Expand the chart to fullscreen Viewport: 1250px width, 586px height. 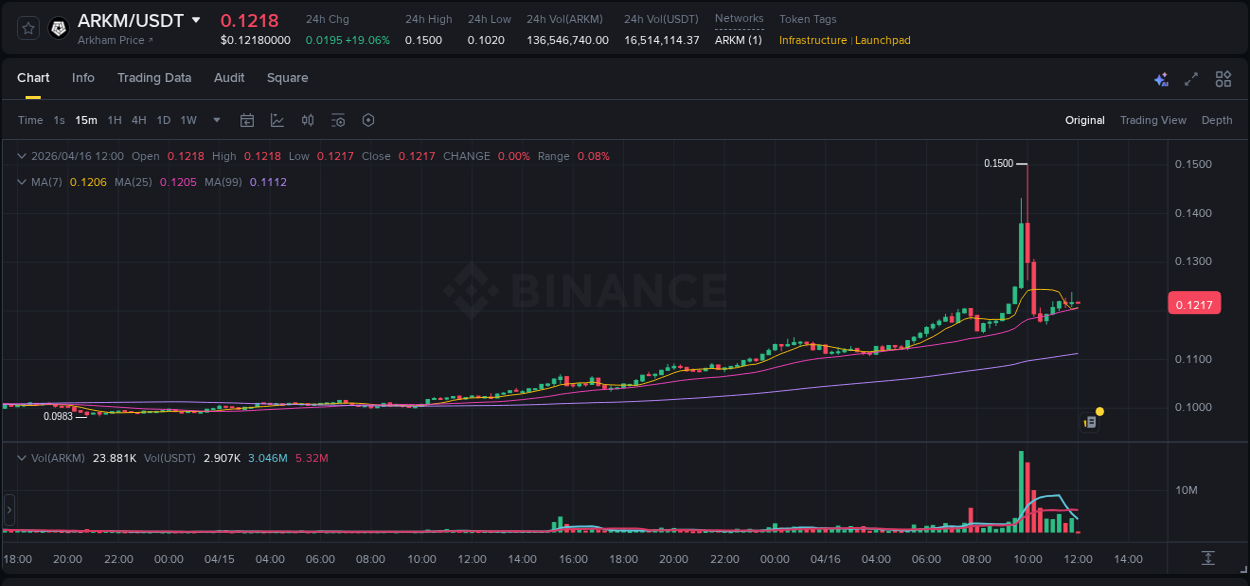1191,78
